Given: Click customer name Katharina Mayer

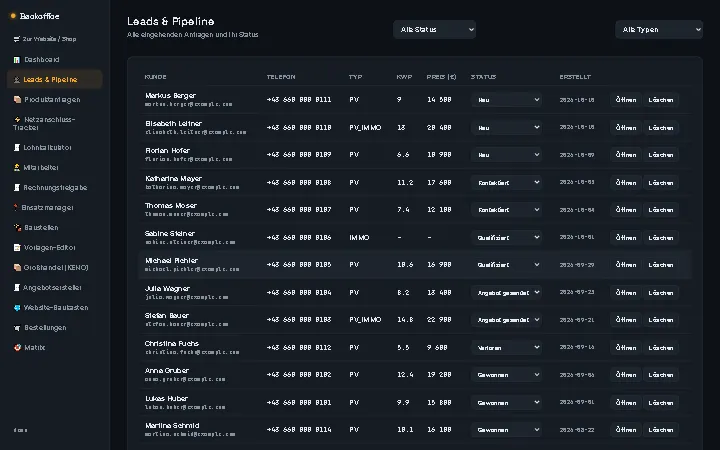Looking at the screenshot, I should [173, 179].
